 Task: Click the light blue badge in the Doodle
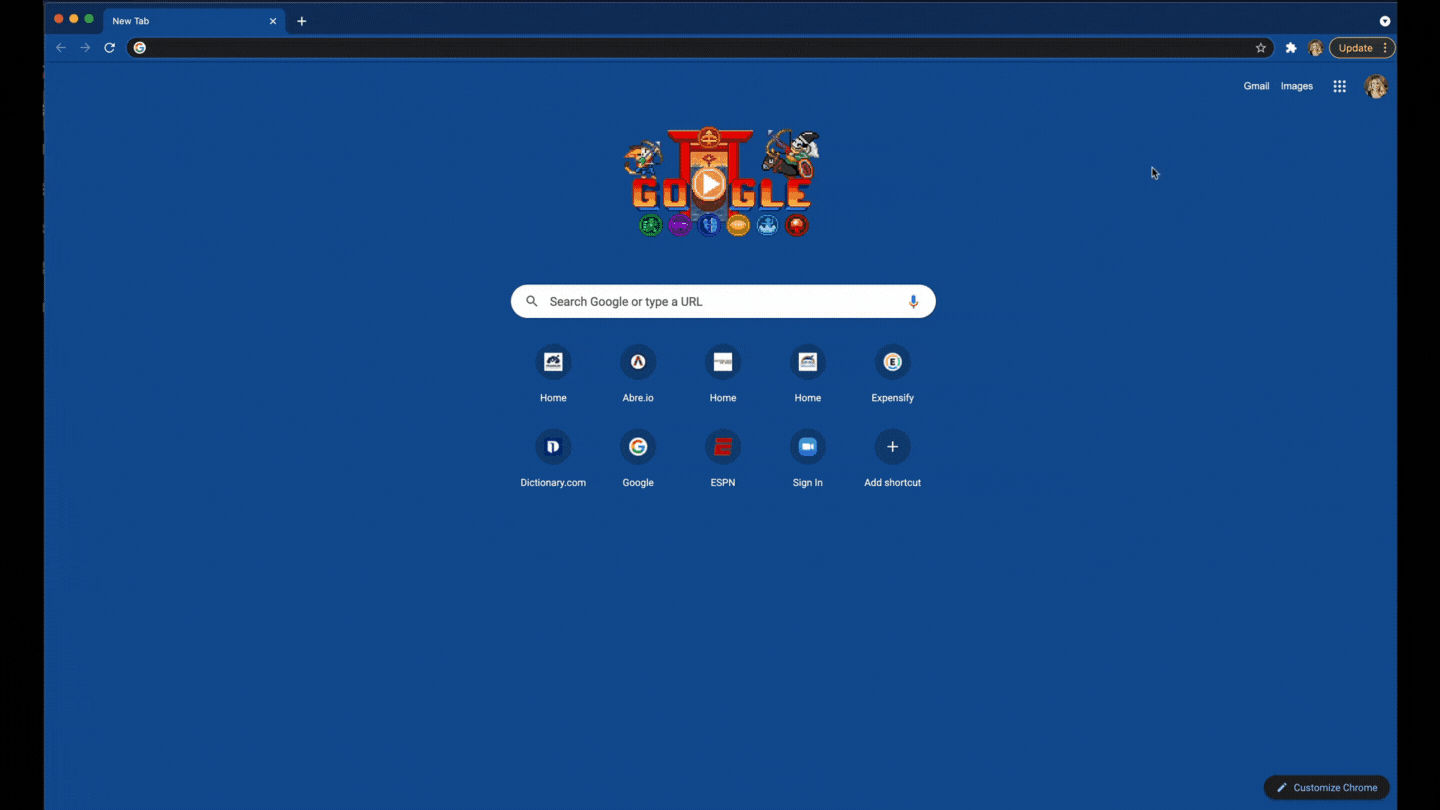(x=767, y=225)
